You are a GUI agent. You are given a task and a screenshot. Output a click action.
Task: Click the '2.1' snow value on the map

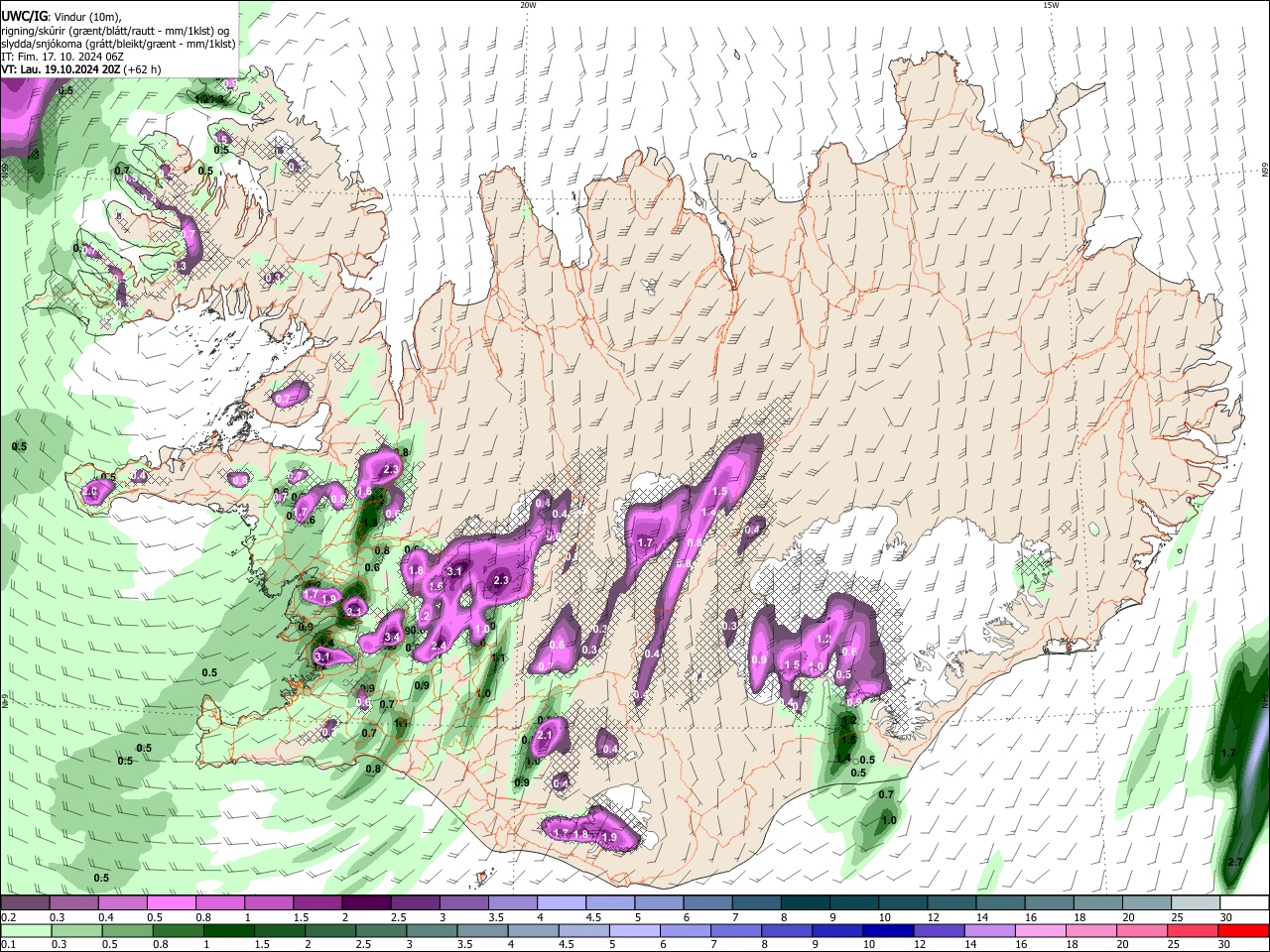pyautogui.click(x=544, y=736)
